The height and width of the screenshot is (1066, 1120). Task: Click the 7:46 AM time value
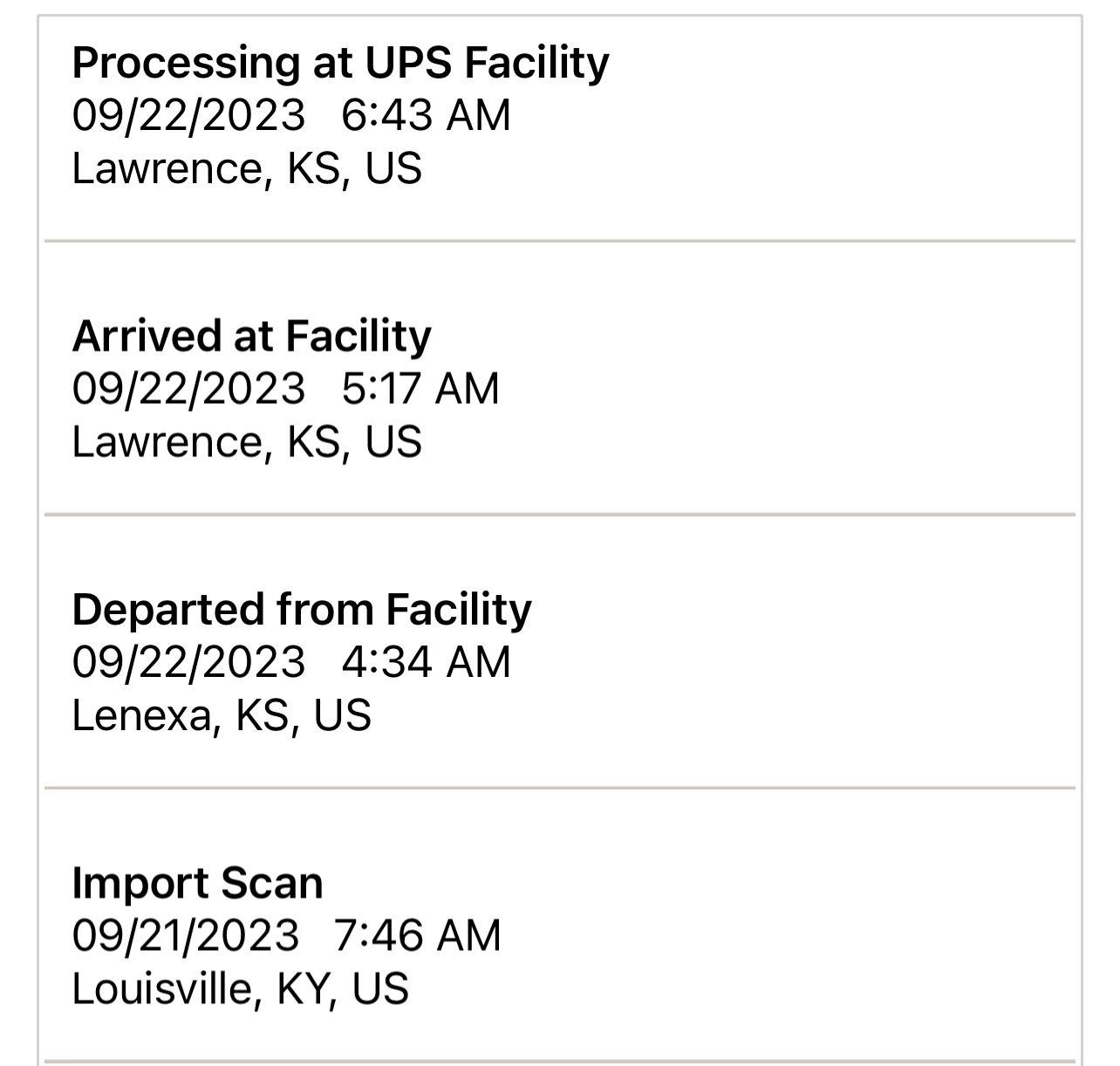click(418, 936)
